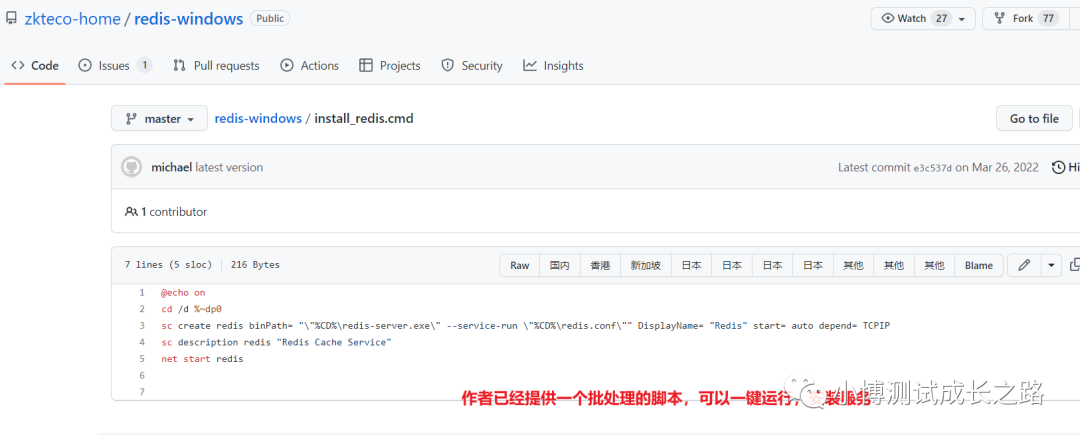Click the install_redis.cmd file name text

coord(364,119)
